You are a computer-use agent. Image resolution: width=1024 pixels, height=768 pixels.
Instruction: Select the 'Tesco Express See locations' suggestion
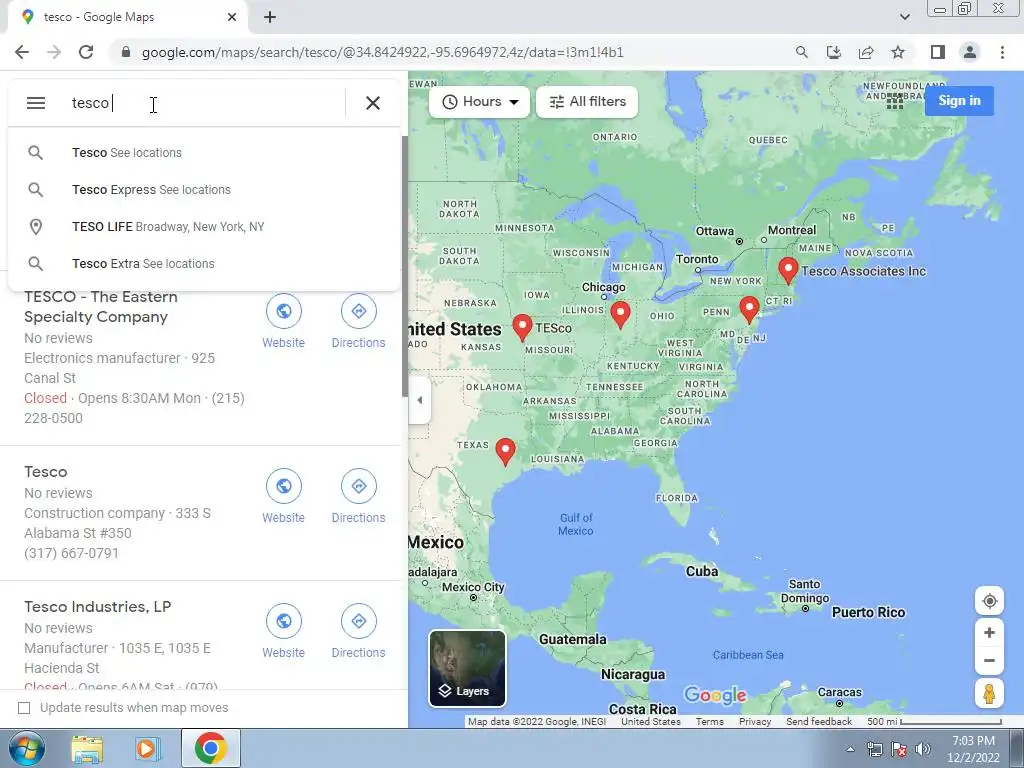pyautogui.click(x=204, y=190)
